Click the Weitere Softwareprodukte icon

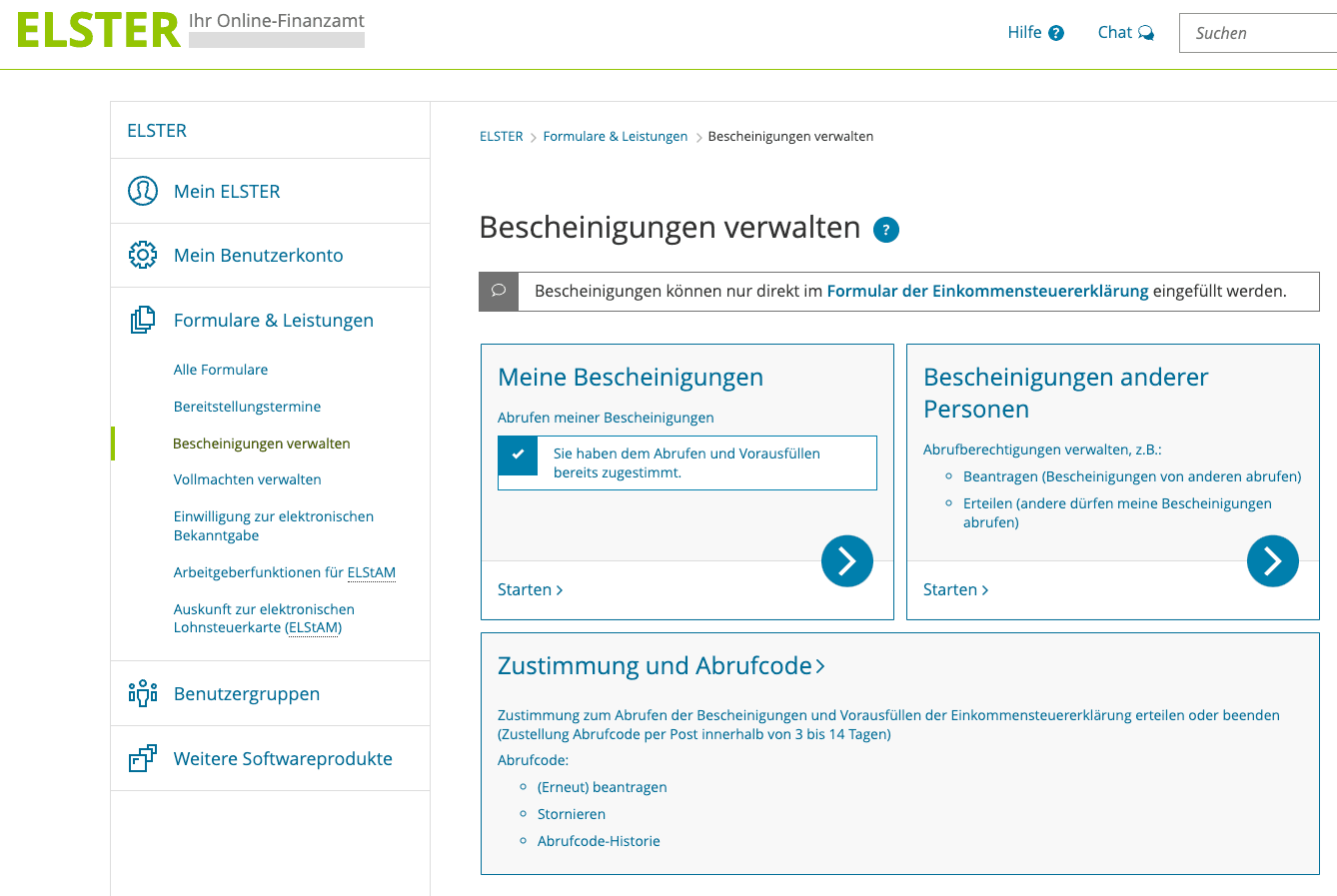[x=143, y=758]
